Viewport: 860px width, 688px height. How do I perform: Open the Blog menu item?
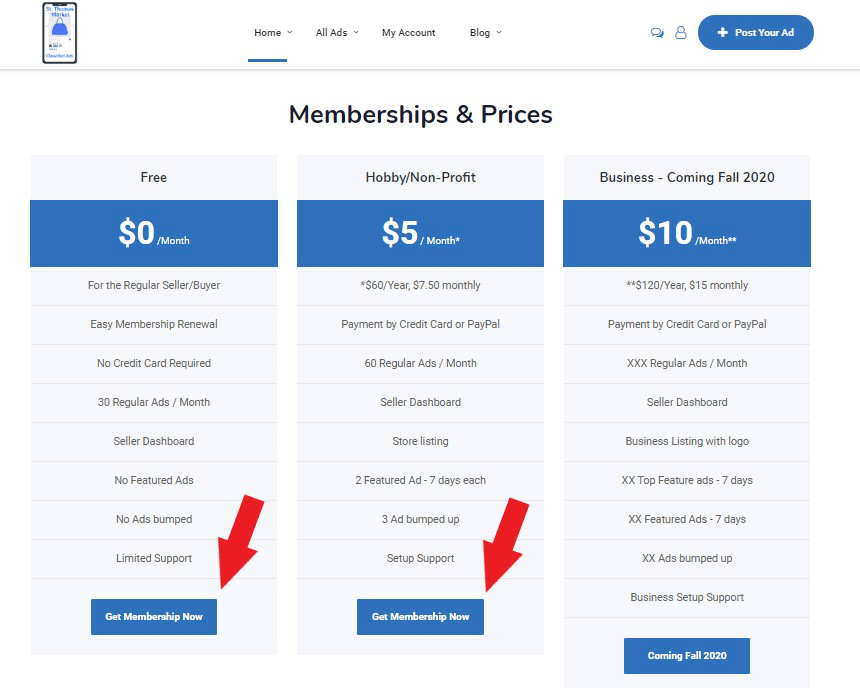tap(479, 33)
